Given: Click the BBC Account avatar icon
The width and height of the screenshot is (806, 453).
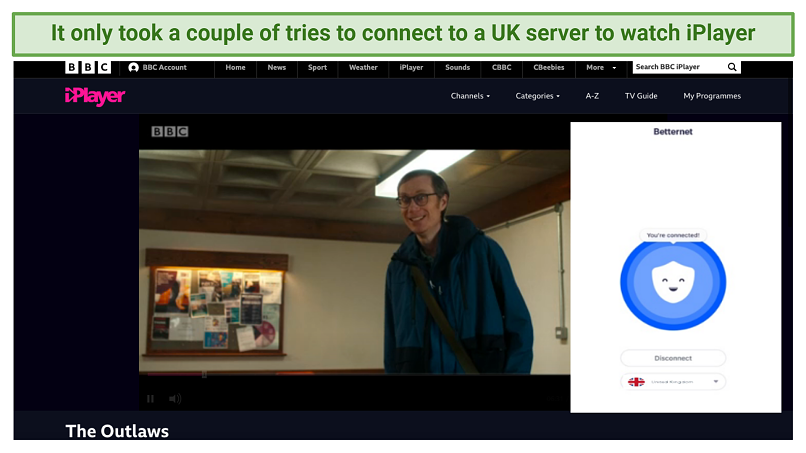Looking at the screenshot, I should point(133,67).
